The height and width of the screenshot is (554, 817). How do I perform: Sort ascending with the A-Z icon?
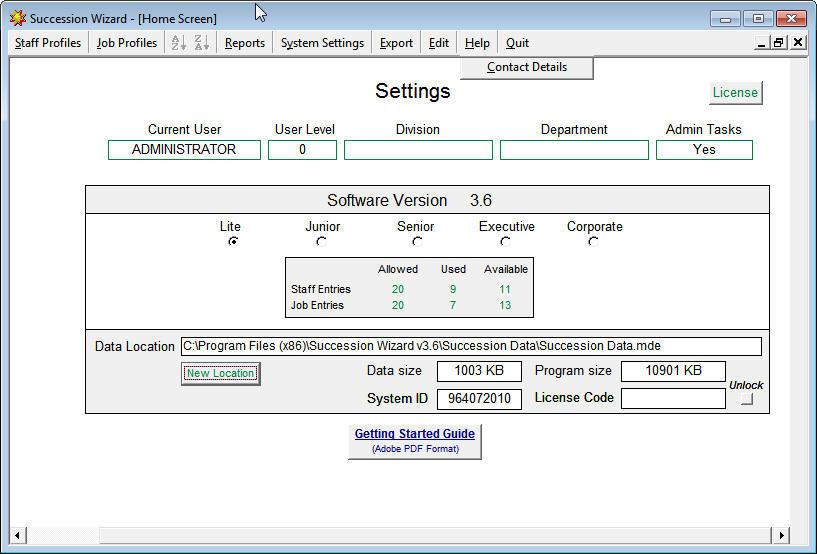pos(178,43)
